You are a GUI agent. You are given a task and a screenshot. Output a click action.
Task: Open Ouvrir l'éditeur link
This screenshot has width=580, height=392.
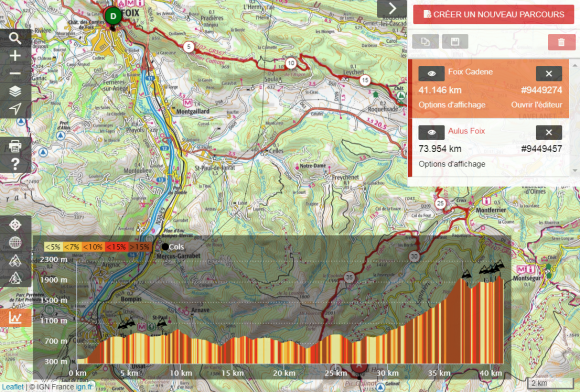click(536, 105)
